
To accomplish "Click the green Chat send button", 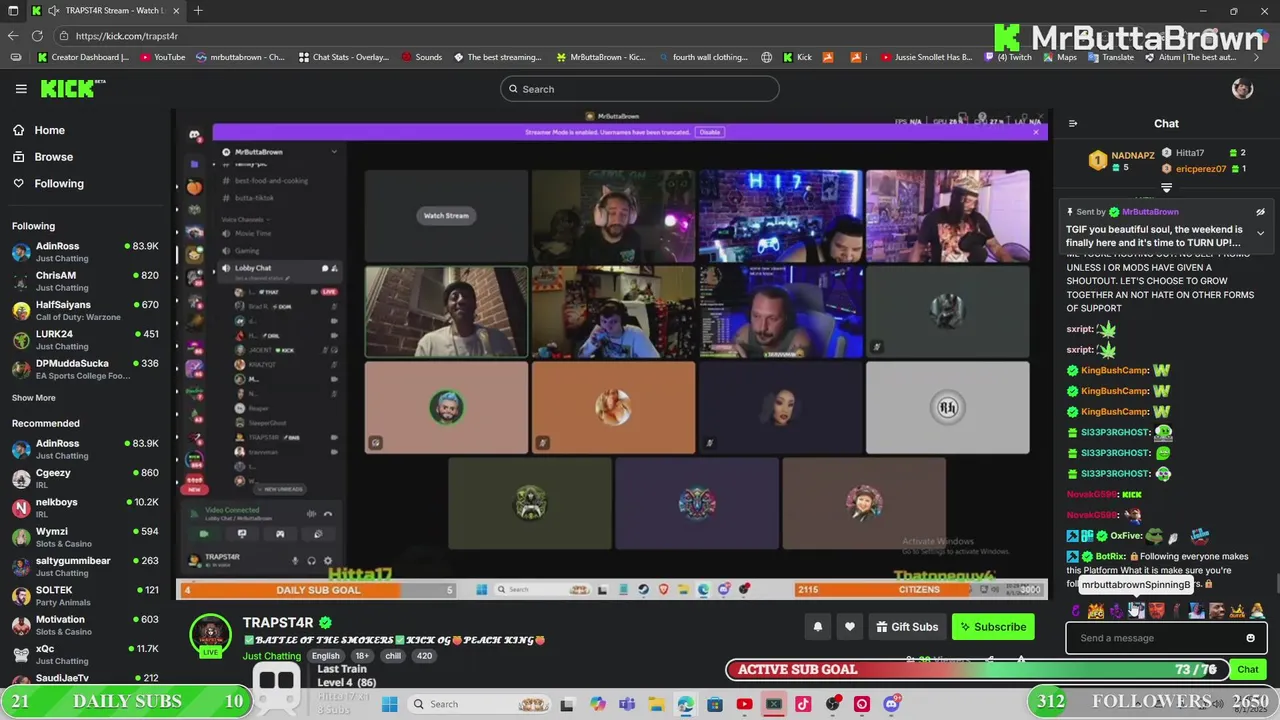I will tap(1248, 669).
